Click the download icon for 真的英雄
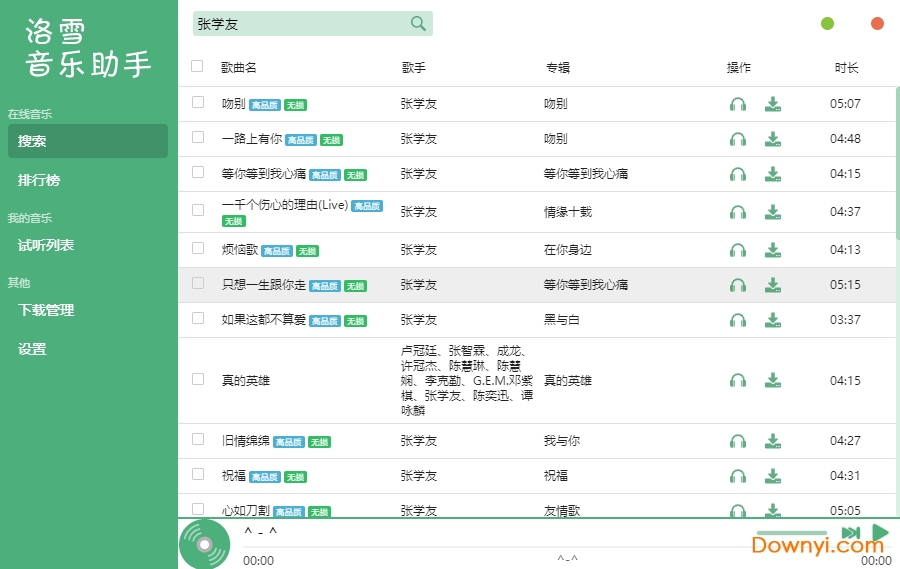Viewport: 900px width, 569px height. point(772,380)
